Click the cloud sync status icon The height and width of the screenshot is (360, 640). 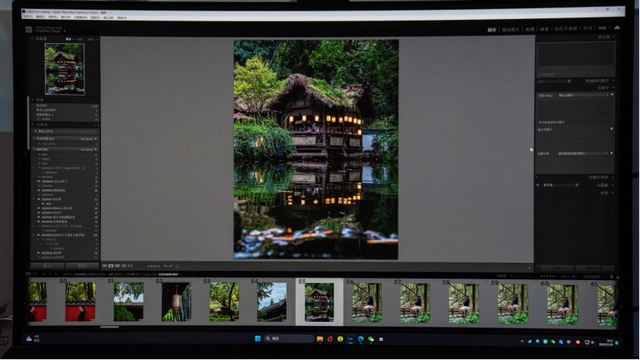coord(617,28)
